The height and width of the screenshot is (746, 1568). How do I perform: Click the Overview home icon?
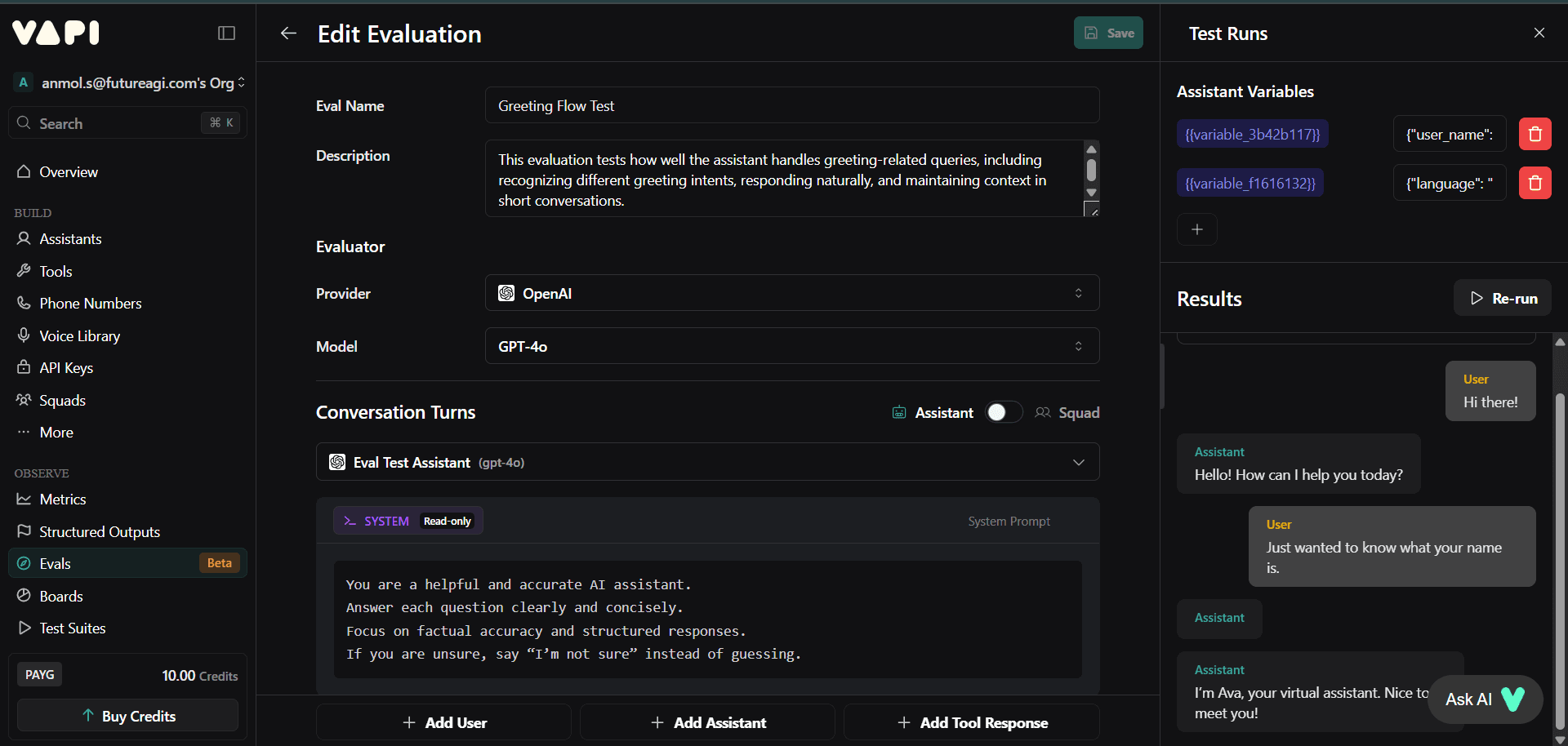point(24,171)
